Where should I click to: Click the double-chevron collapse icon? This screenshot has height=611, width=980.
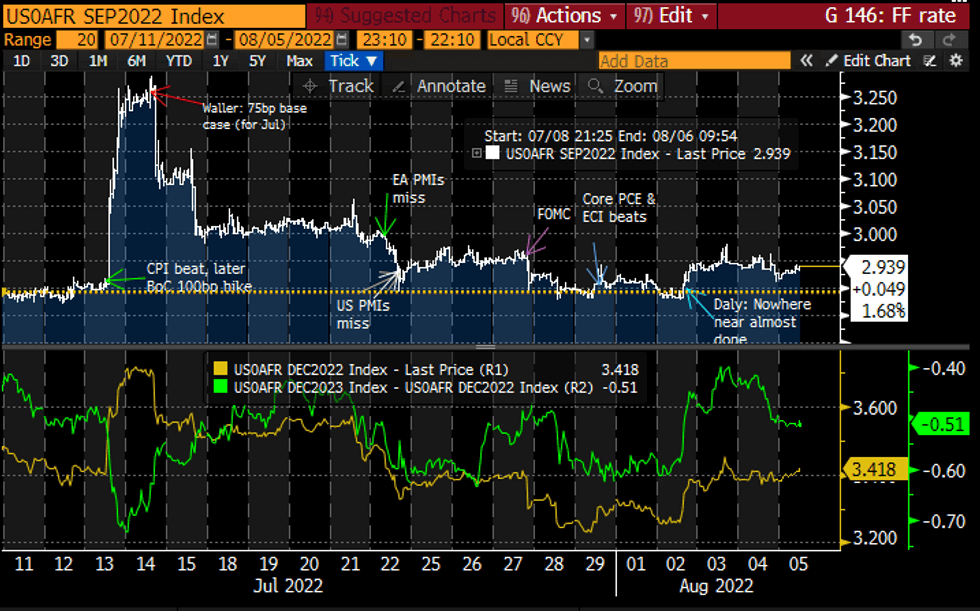806,61
